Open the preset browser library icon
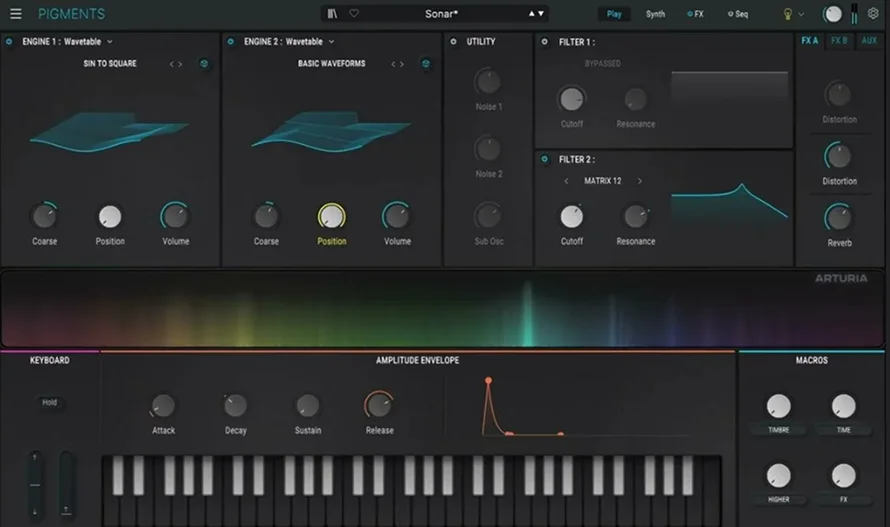The width and height of the screenshot is (890, 527). pos(332,14)
